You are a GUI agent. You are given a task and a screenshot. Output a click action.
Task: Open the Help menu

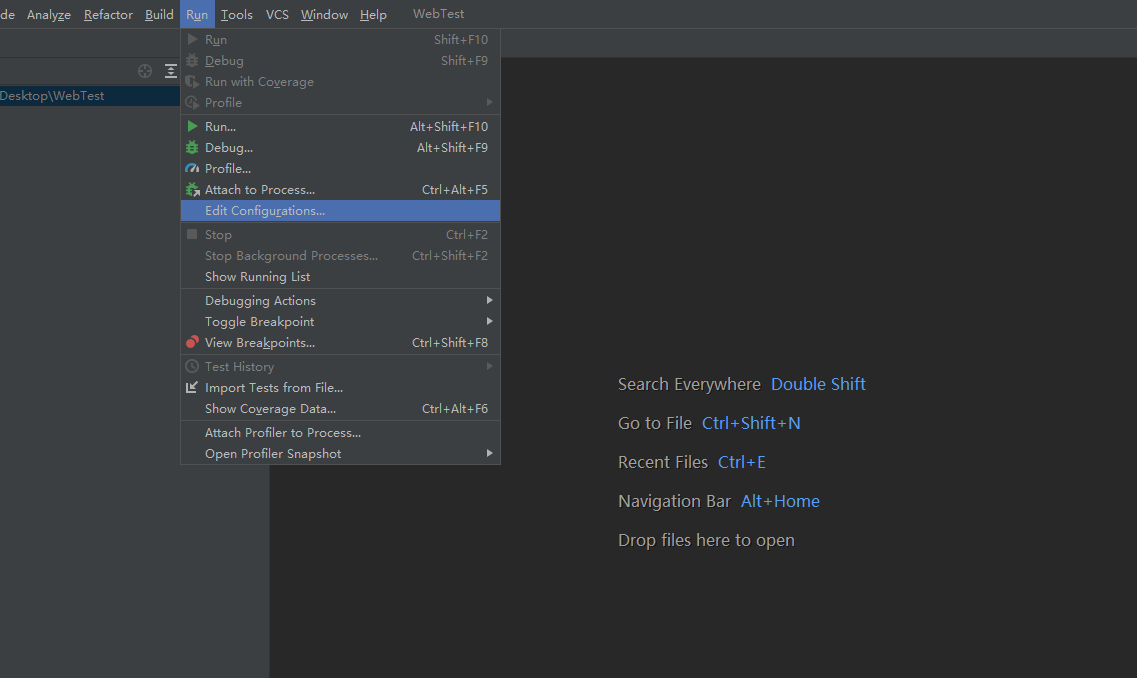coord(373,15)
